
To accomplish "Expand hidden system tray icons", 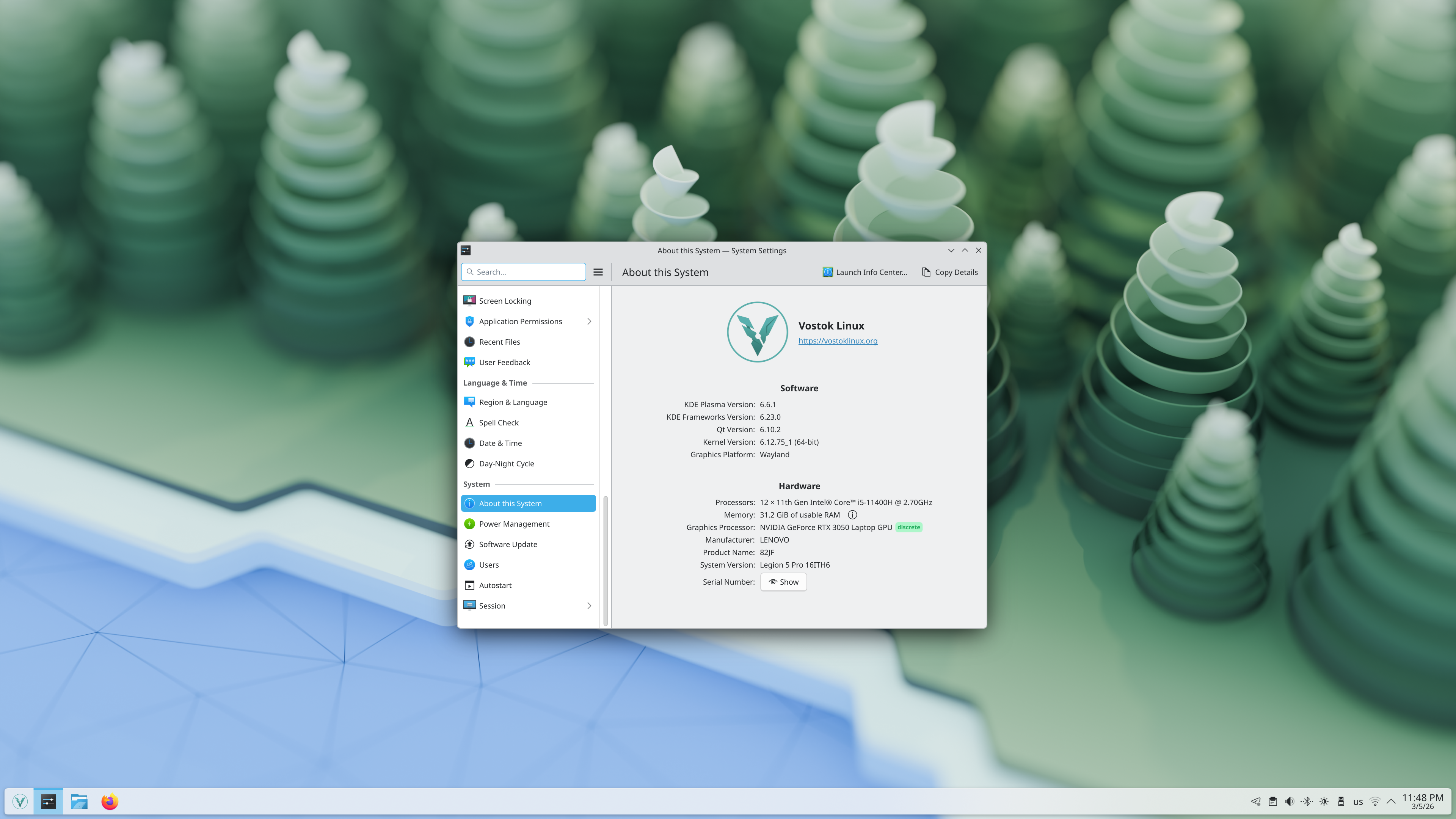I will pos(1392,801).
